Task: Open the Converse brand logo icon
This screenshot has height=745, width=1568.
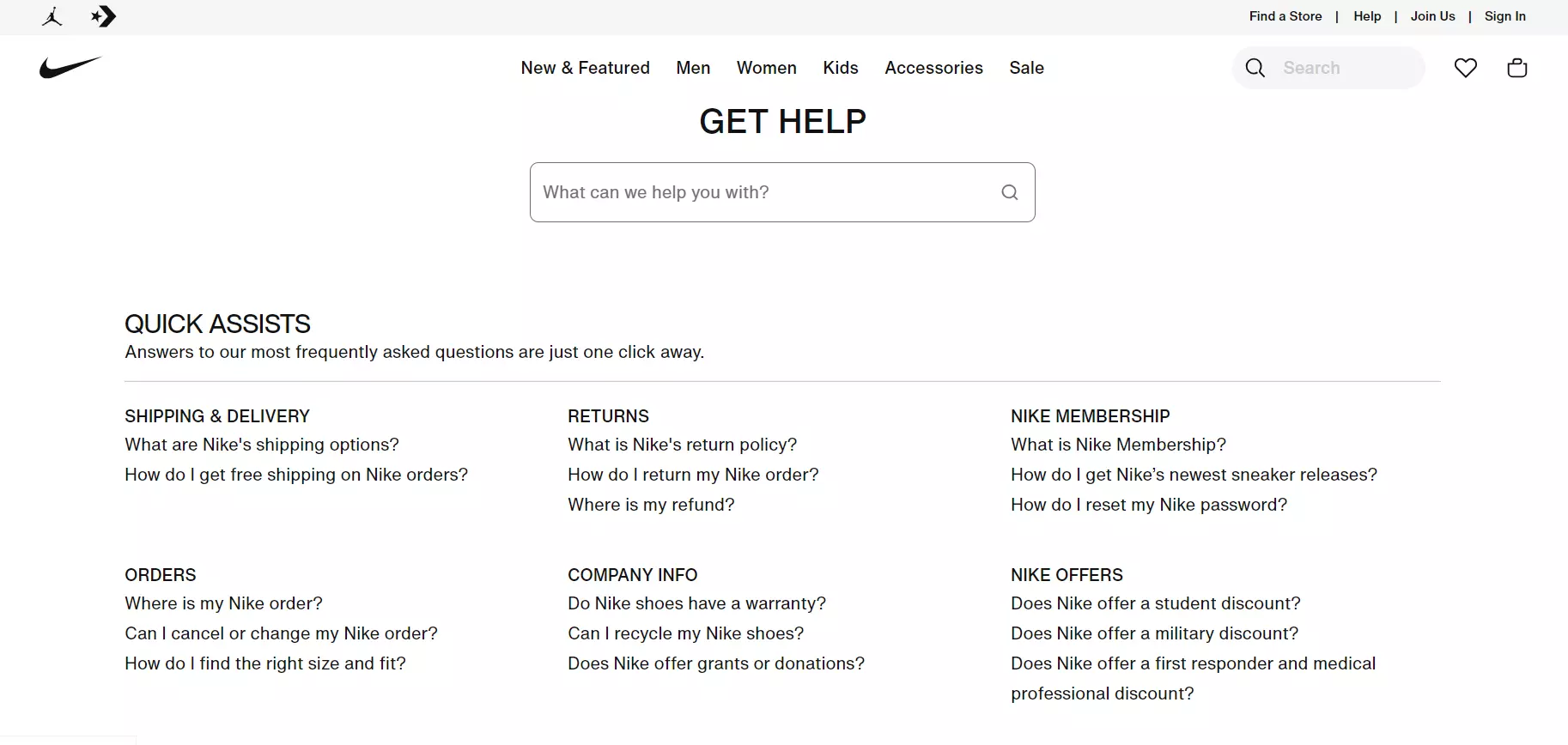Action: [104, 16]
